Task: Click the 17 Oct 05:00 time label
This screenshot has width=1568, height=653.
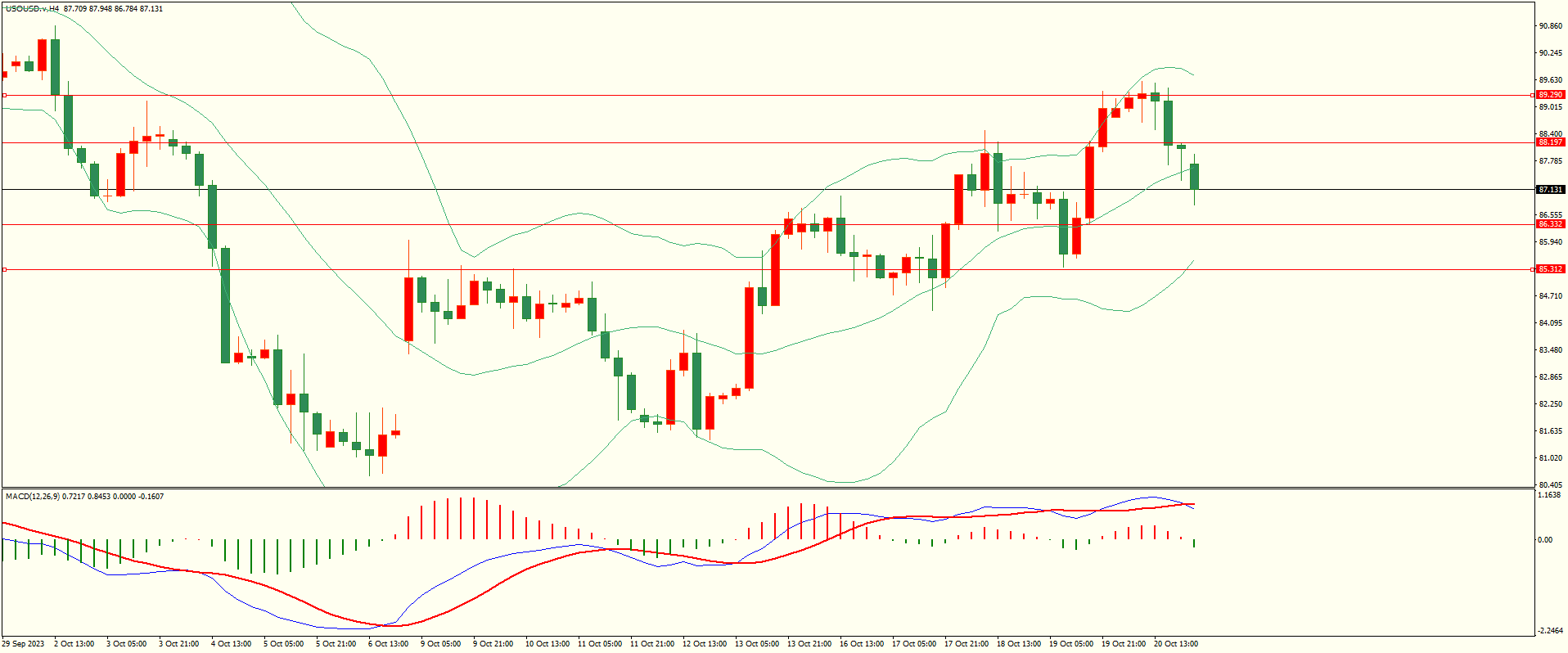Action: click(x=914, y=644)
